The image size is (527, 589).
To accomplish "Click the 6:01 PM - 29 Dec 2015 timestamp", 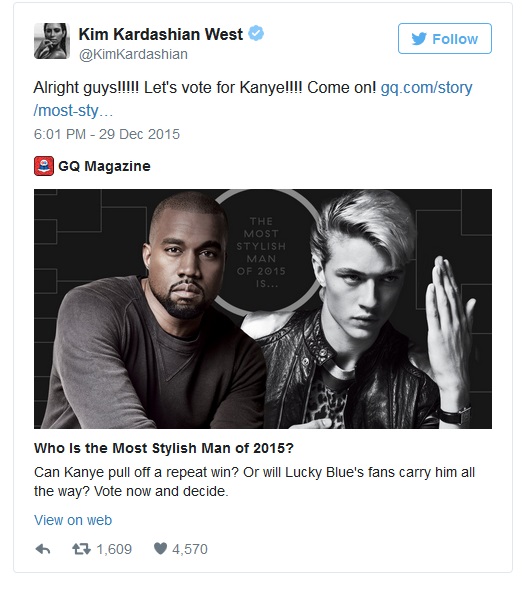I will (107, 134).
